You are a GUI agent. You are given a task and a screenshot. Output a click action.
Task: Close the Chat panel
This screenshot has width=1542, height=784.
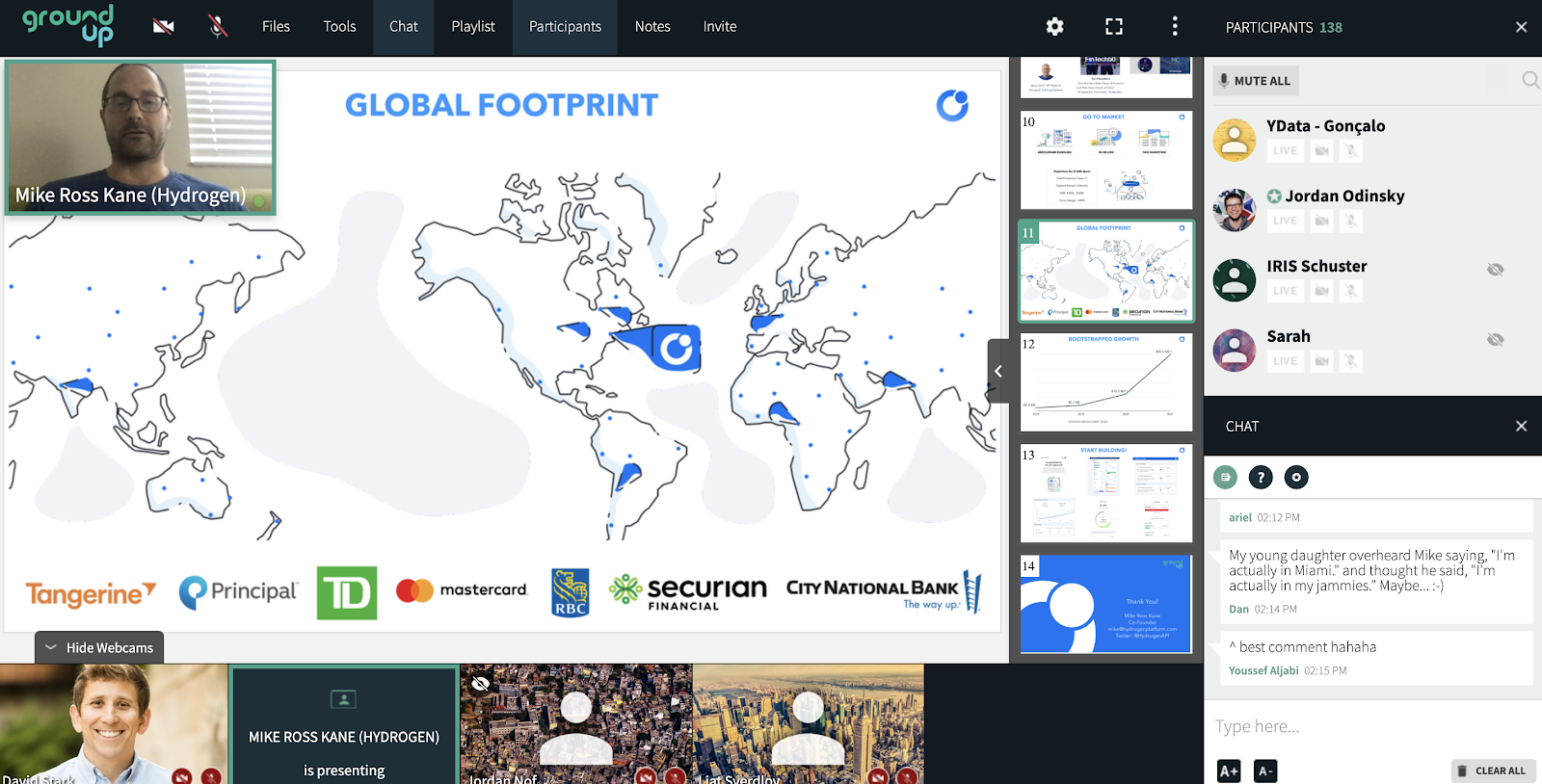click(x=1521, y=426)
